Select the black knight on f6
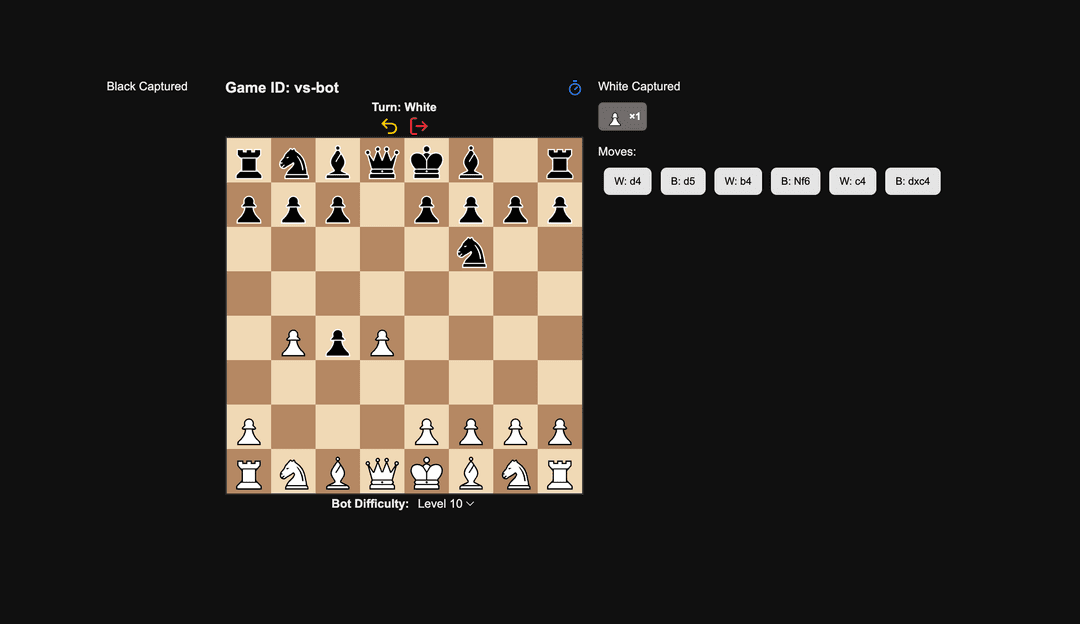Image resolution: width=1080 pixels, height=624 pixels. tap(471, 250)
